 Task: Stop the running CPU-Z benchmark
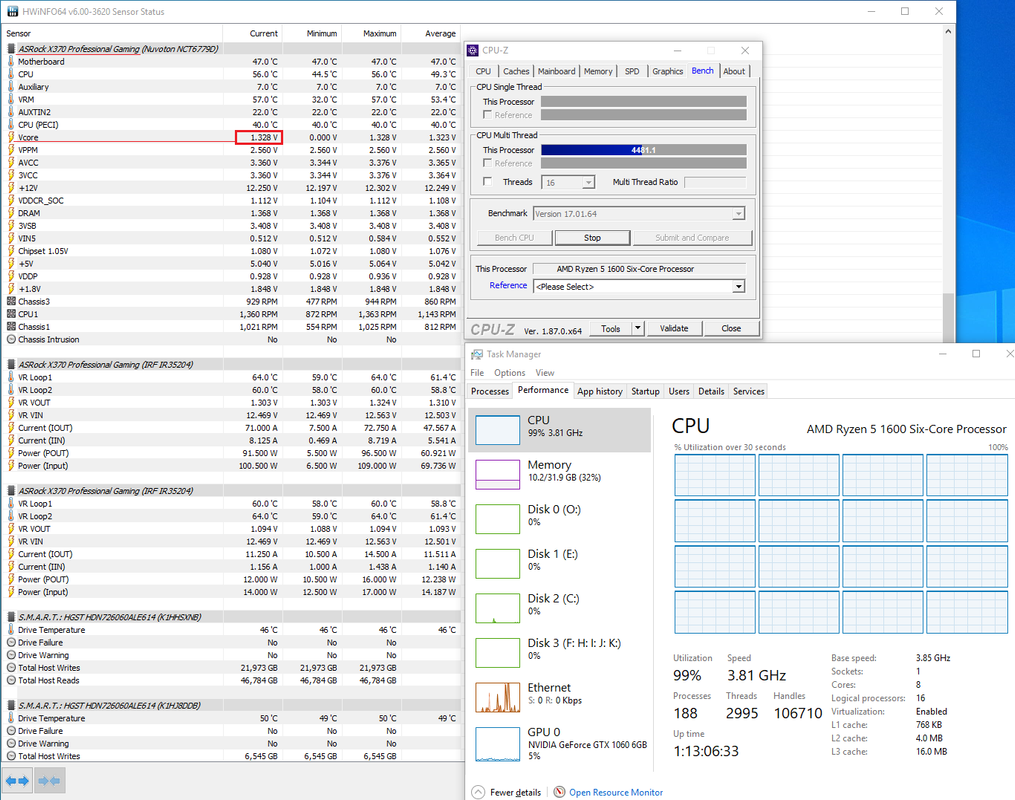click(x=592, y=238)
